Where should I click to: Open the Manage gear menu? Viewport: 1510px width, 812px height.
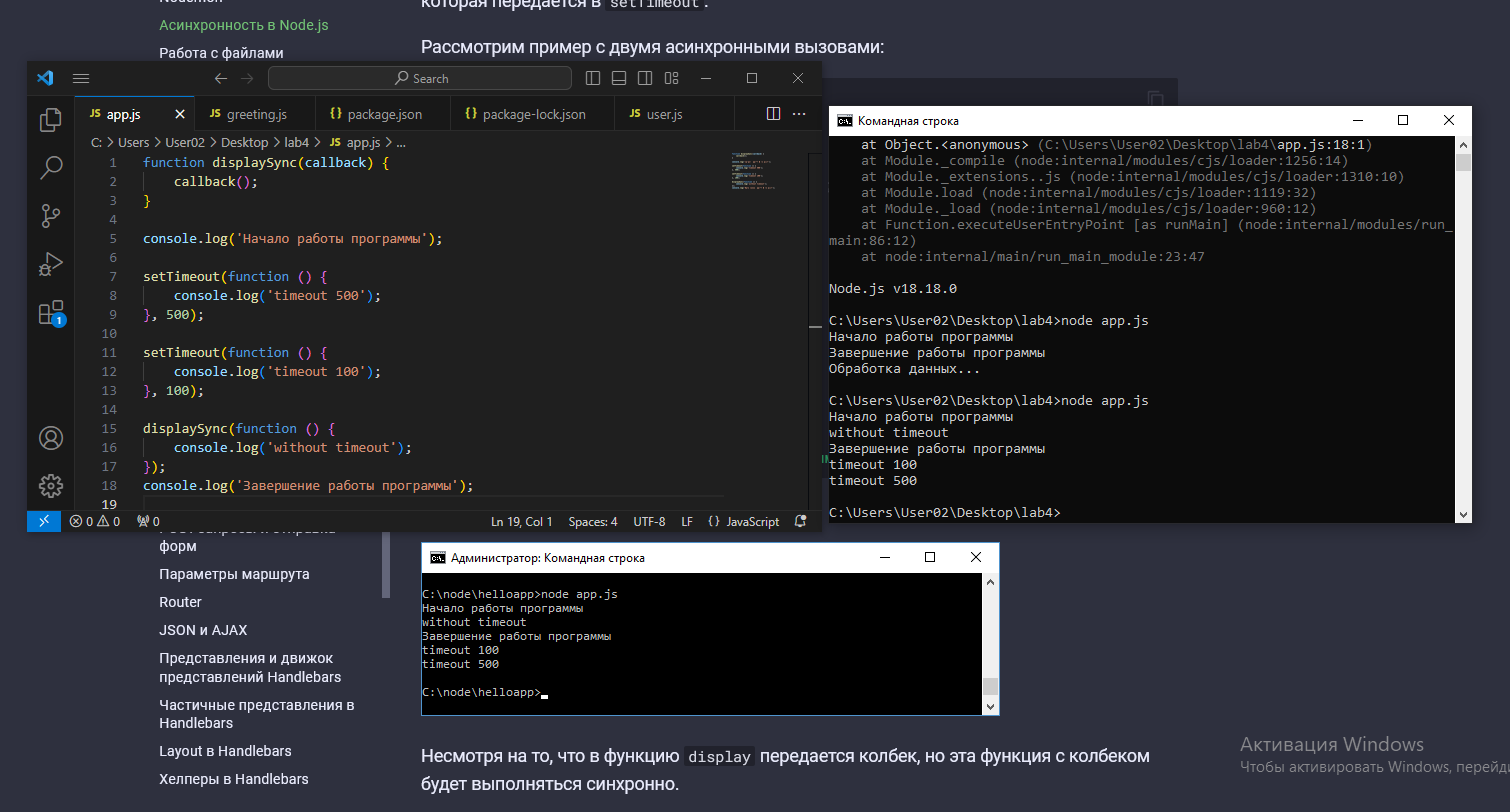[x=50, y=486]
